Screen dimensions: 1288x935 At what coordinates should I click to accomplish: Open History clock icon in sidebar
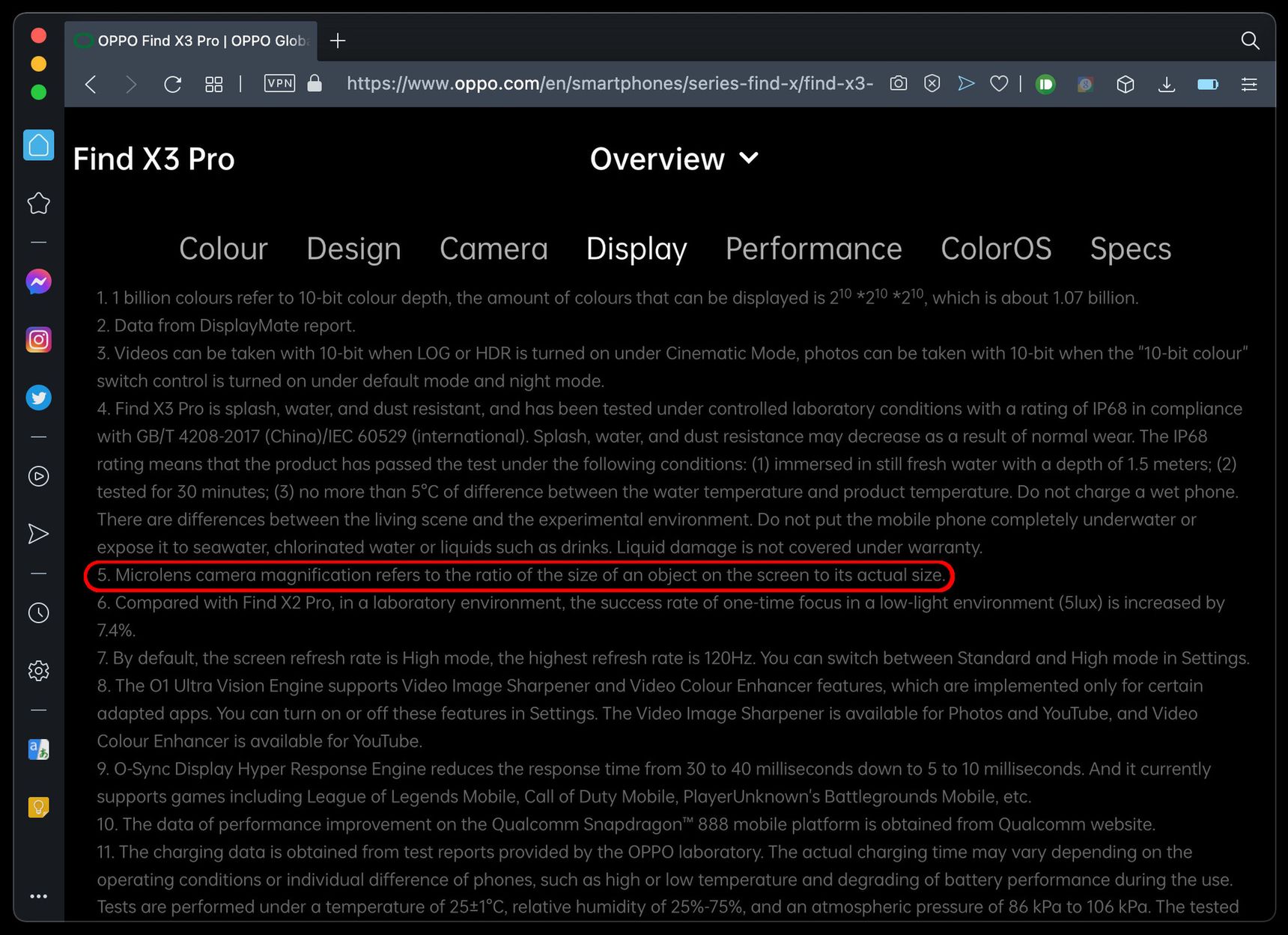point(39,613)
